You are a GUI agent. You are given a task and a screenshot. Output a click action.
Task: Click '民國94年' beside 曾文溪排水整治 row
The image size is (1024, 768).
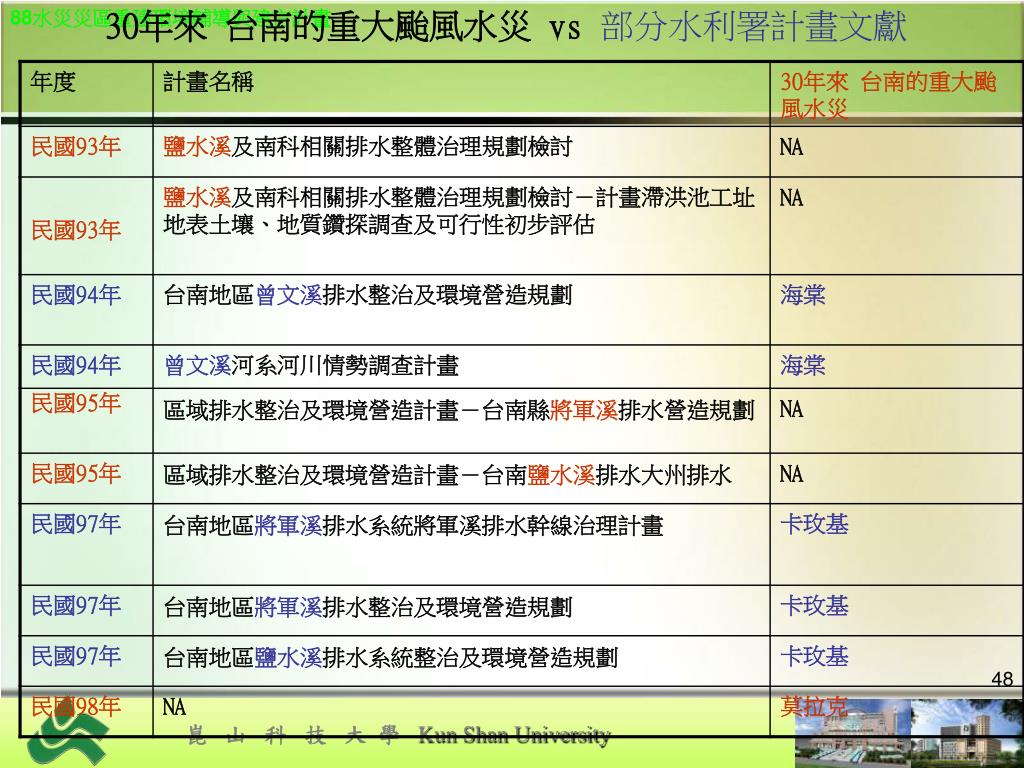[76, 295]
